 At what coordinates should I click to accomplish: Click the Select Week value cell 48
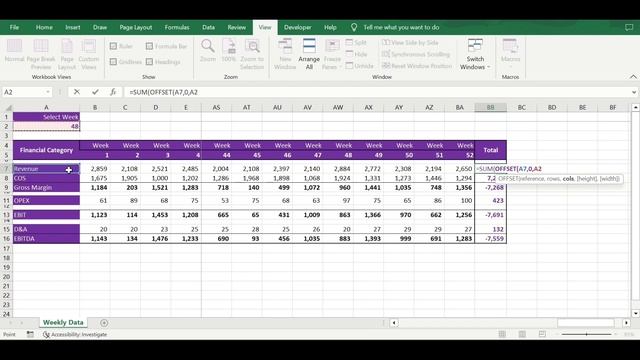[46, 127]
